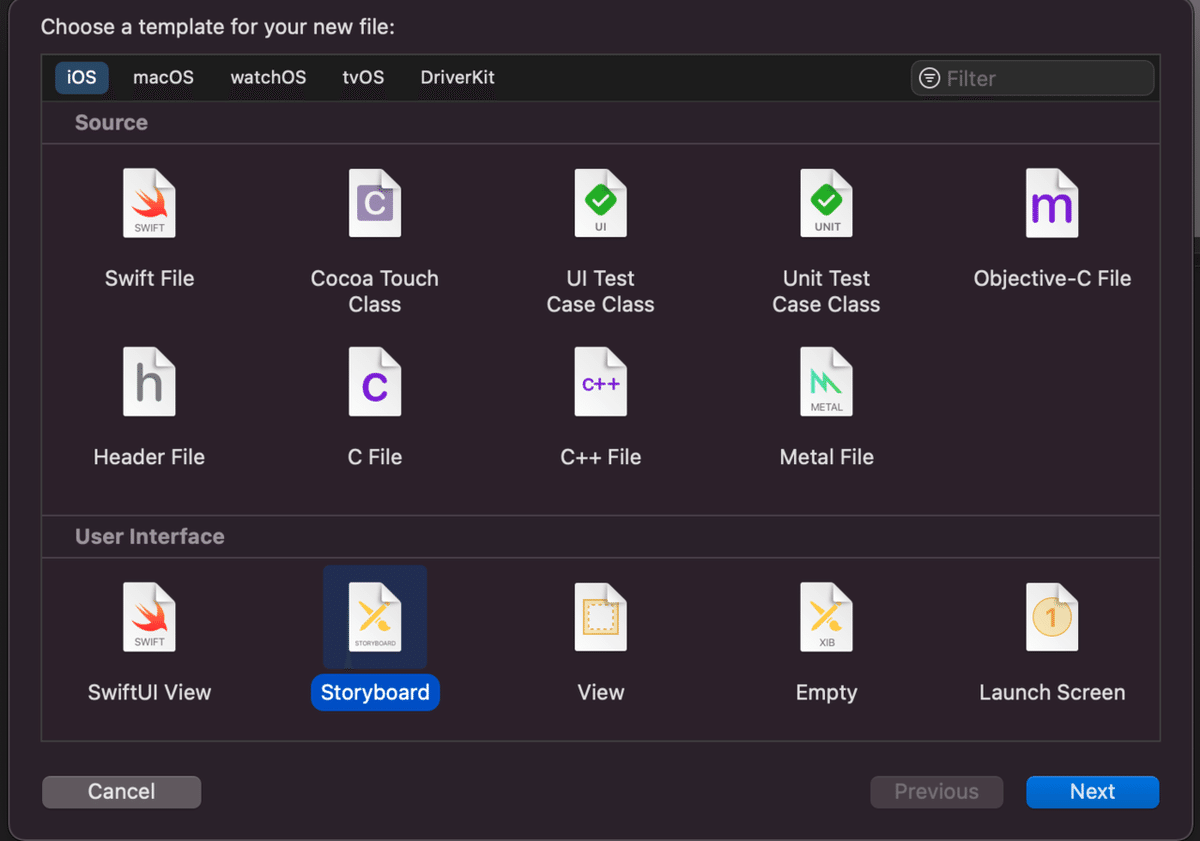Image resolution: width=1200 pixels, height=841 pixels.
Task: Click the 'Cocoa Touch Class' label text
Action: coord(375,292)
